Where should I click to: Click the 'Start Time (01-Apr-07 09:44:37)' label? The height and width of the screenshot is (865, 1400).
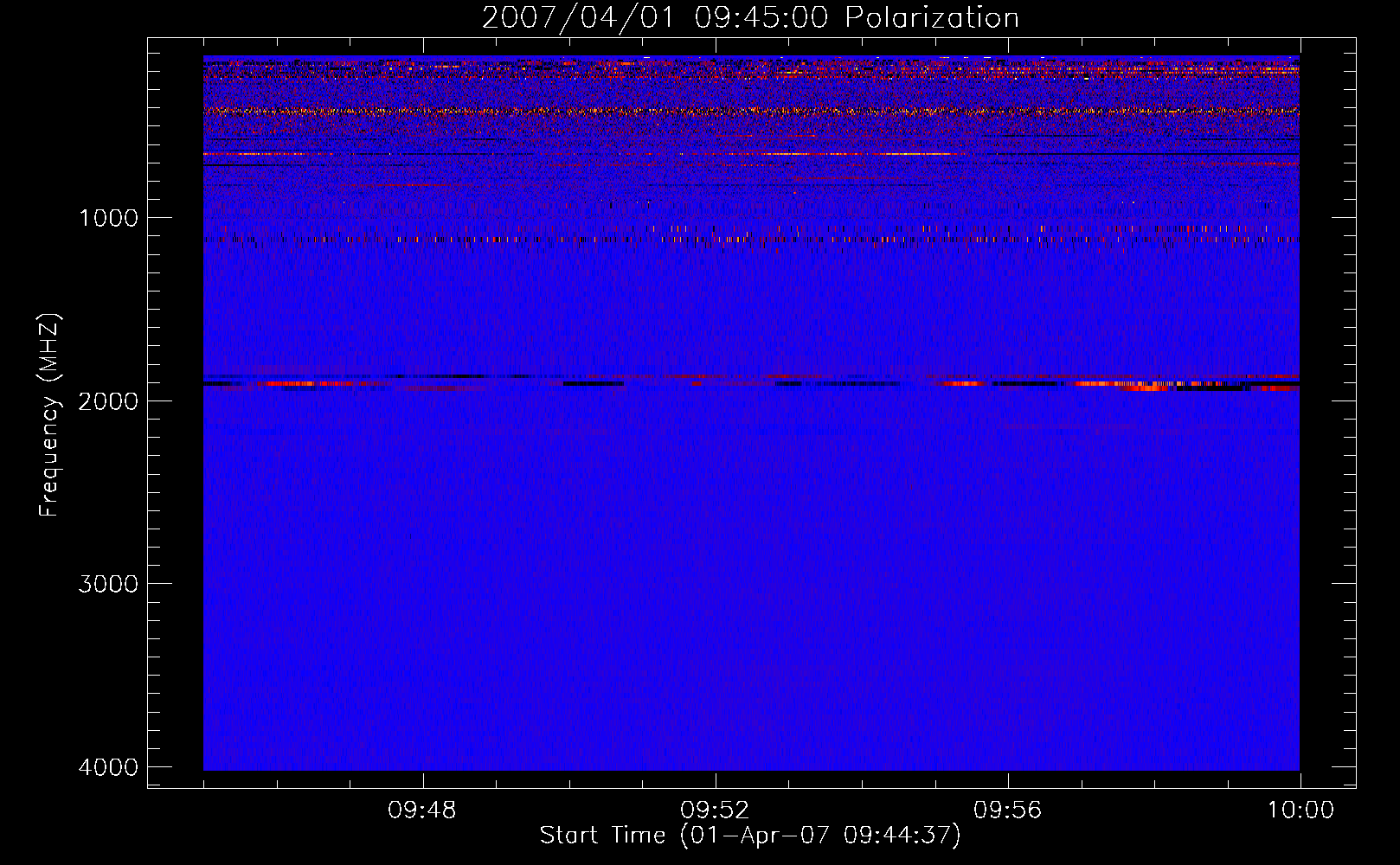[x=750, y=836]
